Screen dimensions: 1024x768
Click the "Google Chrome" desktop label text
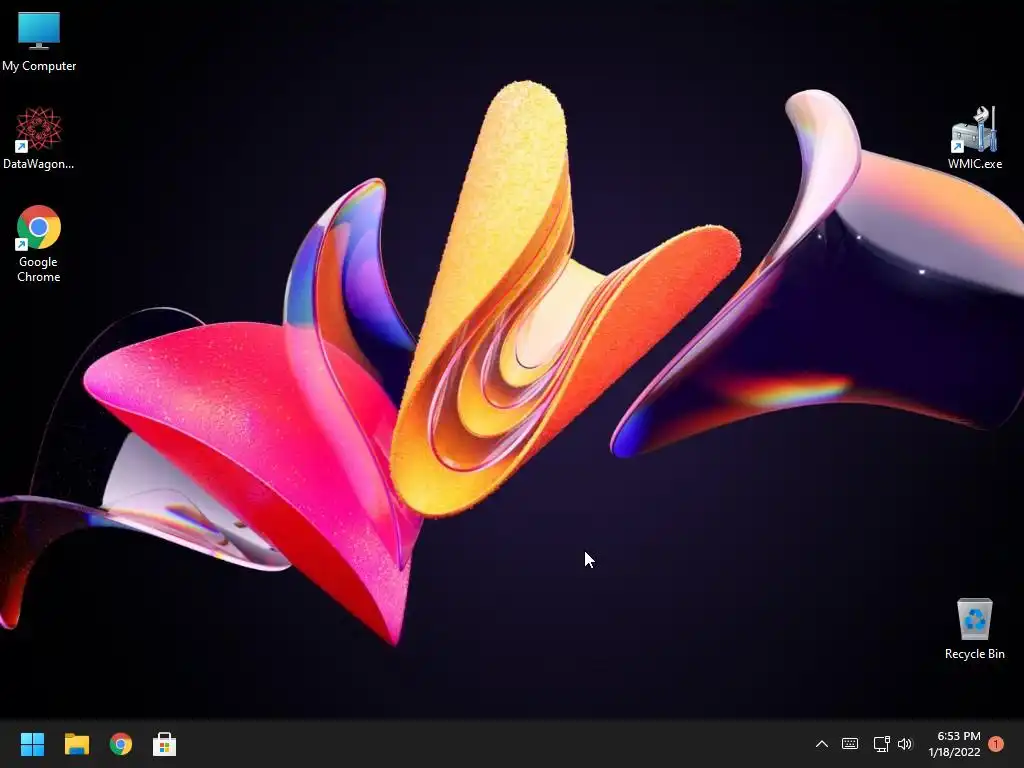click(39, 269)
